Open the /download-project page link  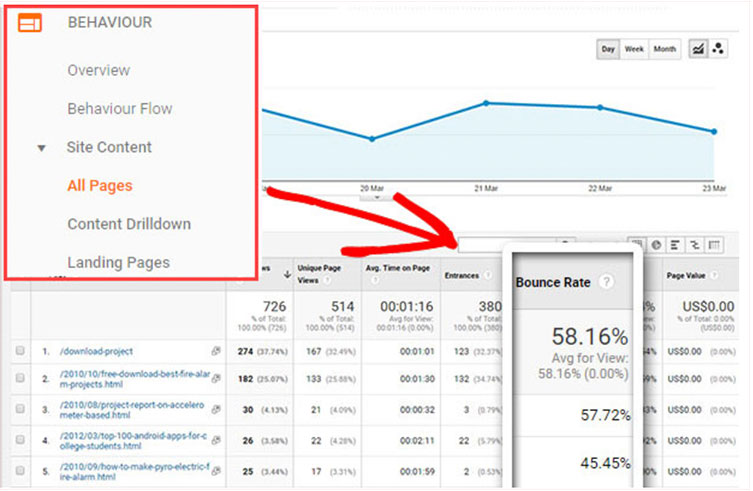point(96,352)
